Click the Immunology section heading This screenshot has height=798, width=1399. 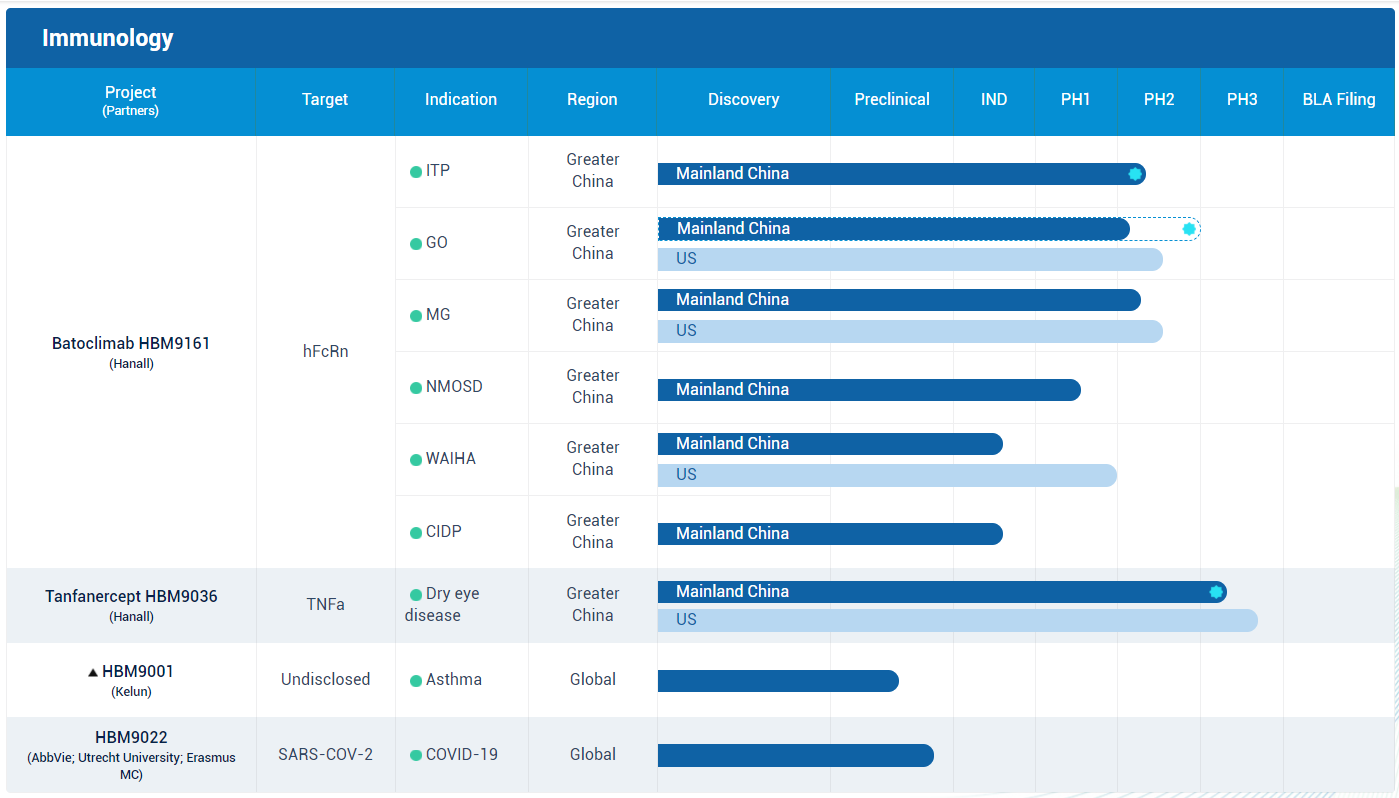tap(107, 38)
